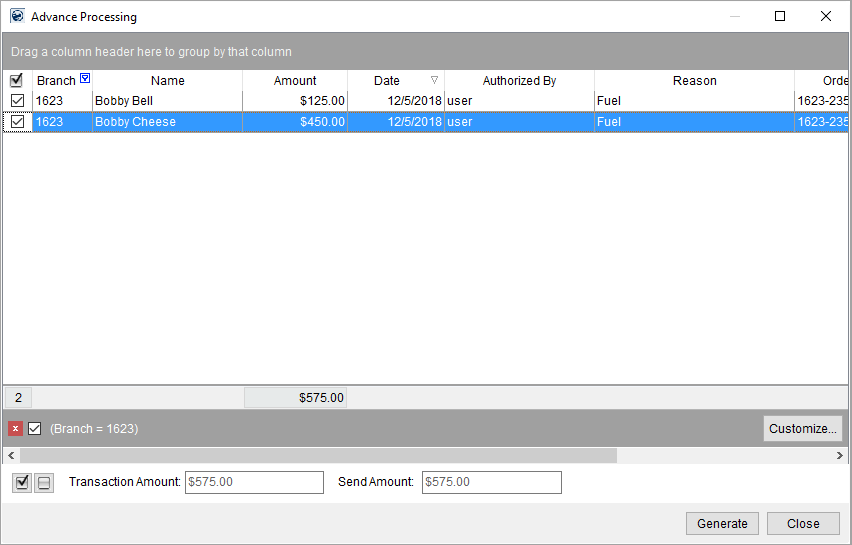The image size is (852, 545).
Task: Sort by the Amount column header
Action: click(x=295, y=81)
